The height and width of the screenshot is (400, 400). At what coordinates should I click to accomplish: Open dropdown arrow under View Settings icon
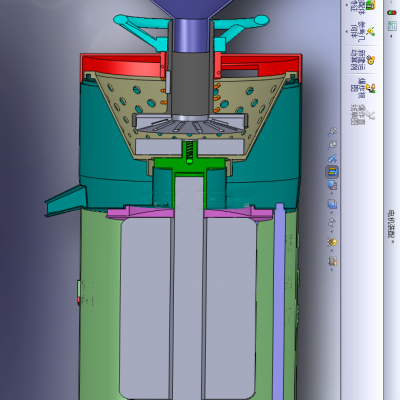(x=332, y=269)
